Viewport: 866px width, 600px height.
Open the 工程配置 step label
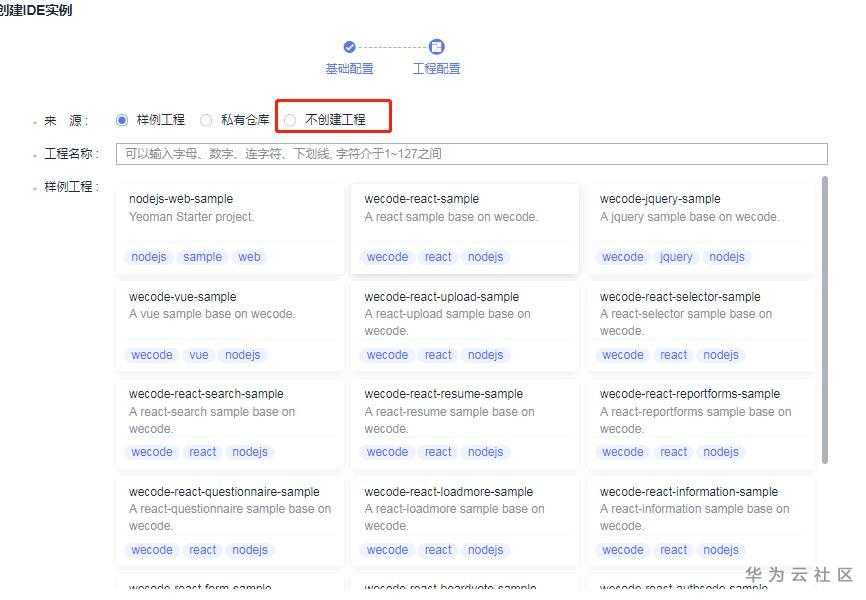[x=436, y=69]
